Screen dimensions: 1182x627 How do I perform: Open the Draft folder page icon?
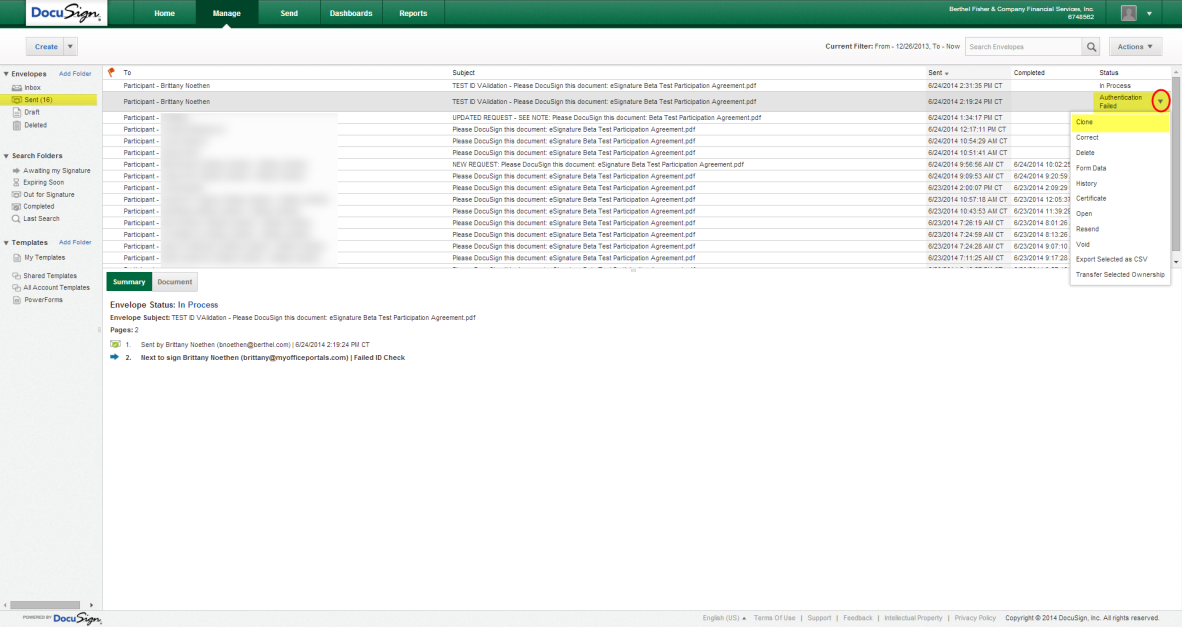(x=17, y=112)
